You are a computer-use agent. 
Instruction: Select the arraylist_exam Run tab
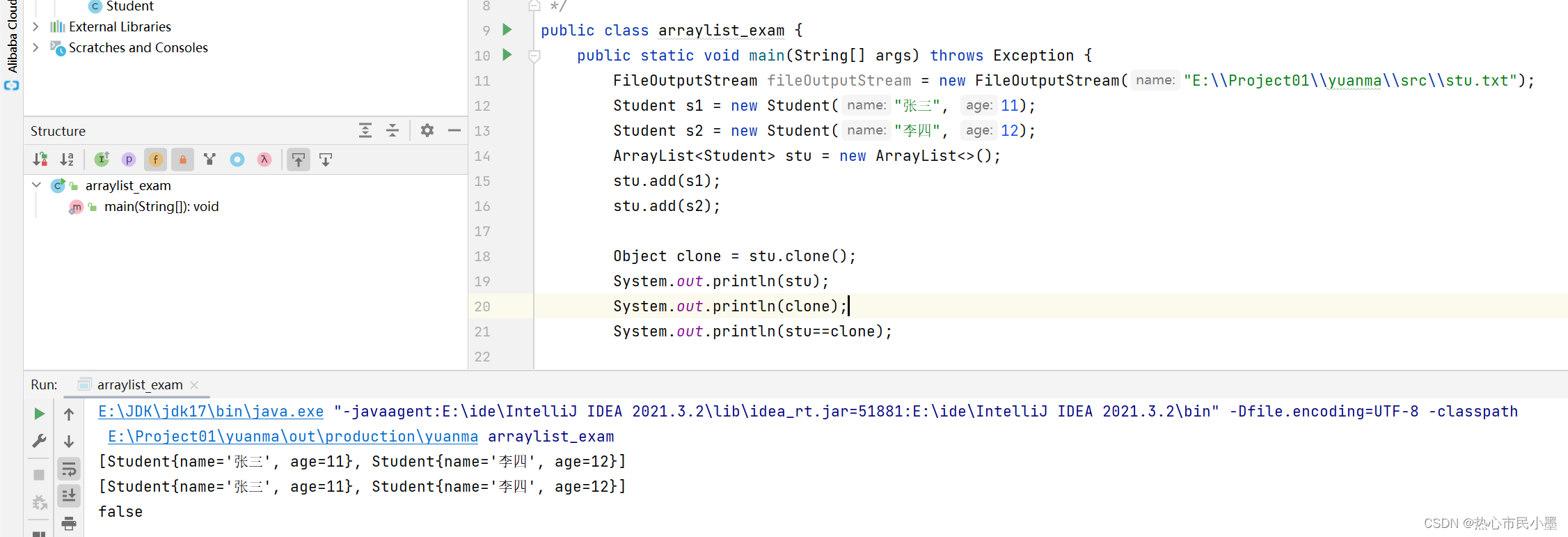[x=139, y=384]
